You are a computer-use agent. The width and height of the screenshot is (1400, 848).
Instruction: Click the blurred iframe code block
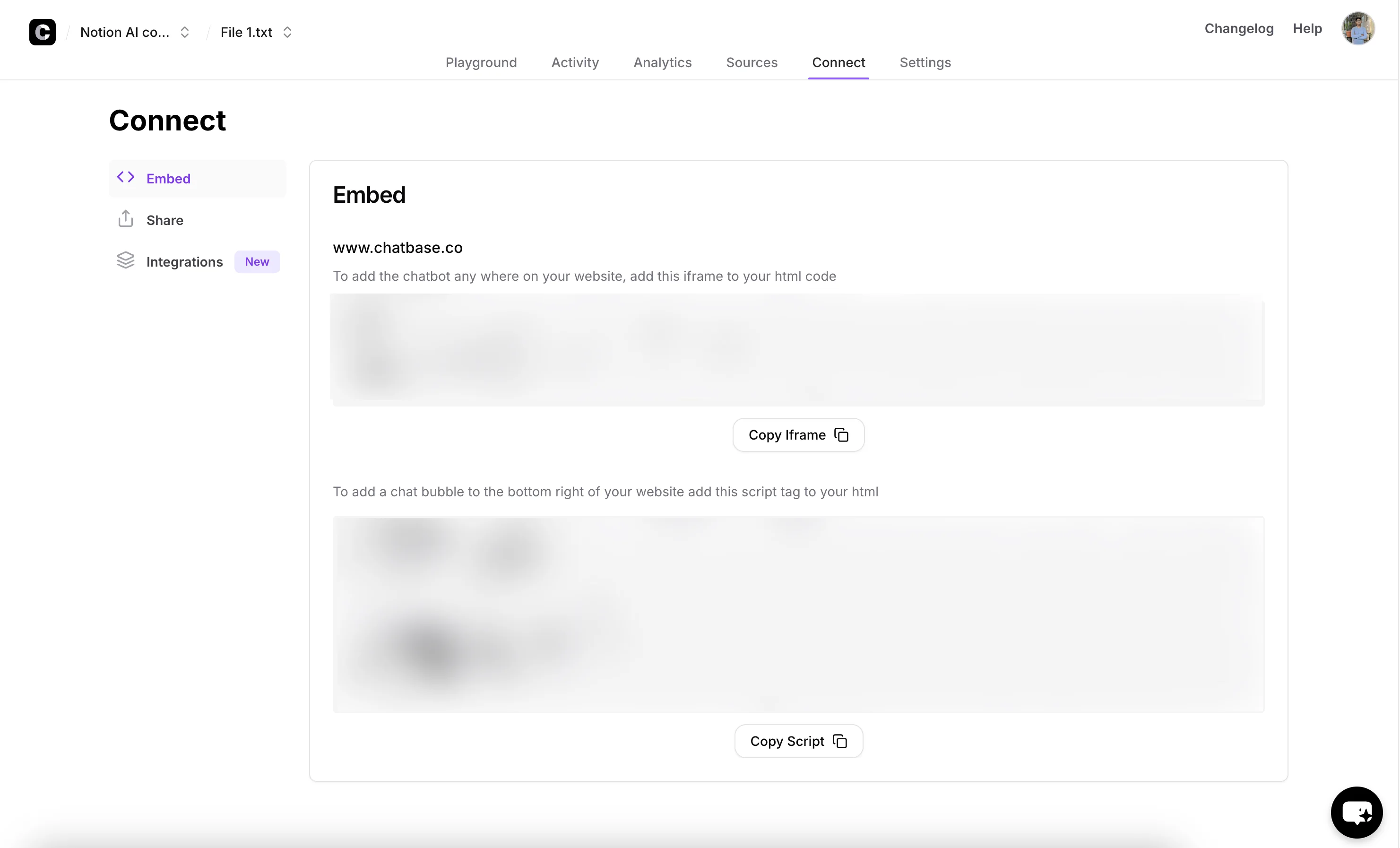coord(798,349)
